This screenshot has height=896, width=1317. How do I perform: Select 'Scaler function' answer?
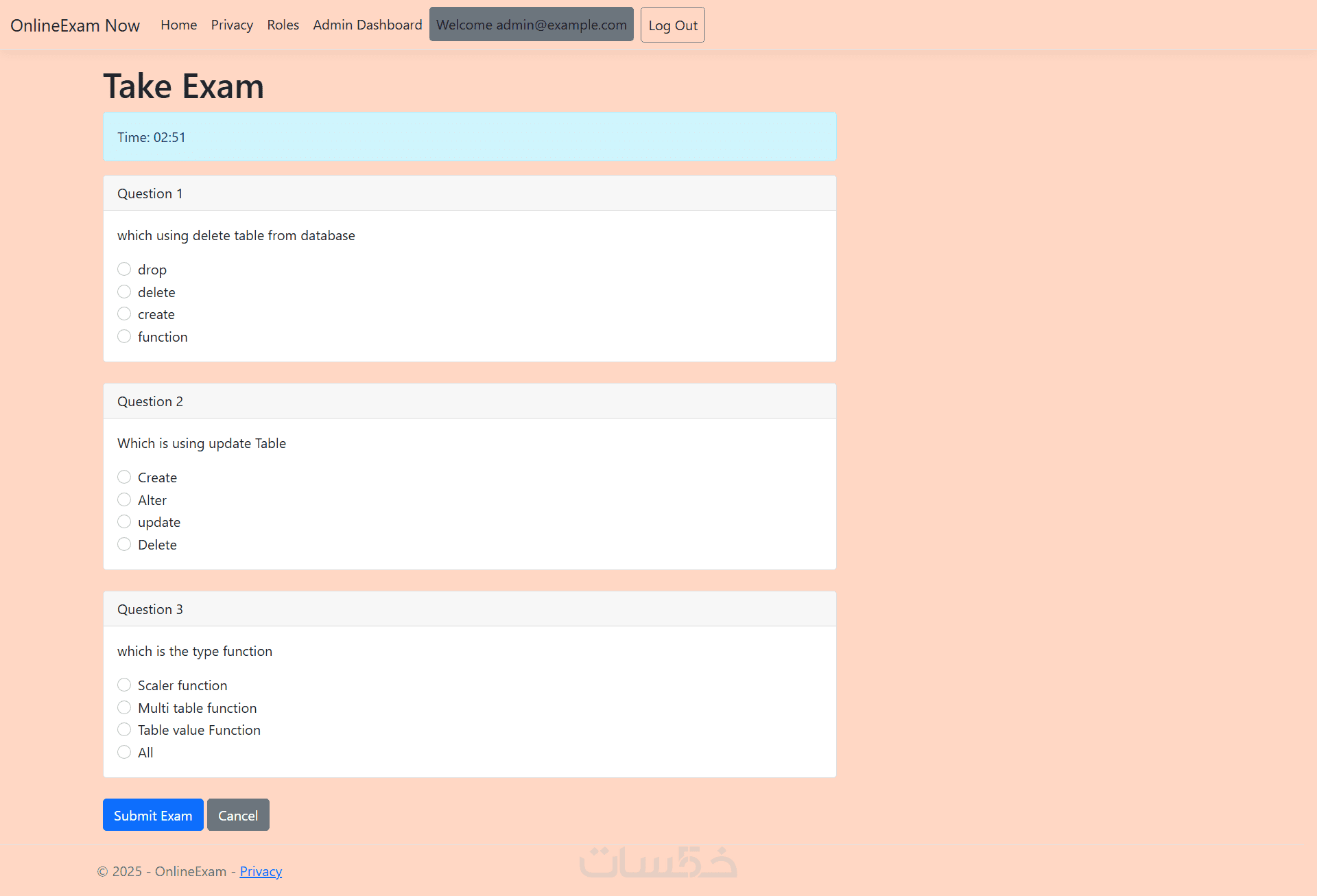(124, 685)
